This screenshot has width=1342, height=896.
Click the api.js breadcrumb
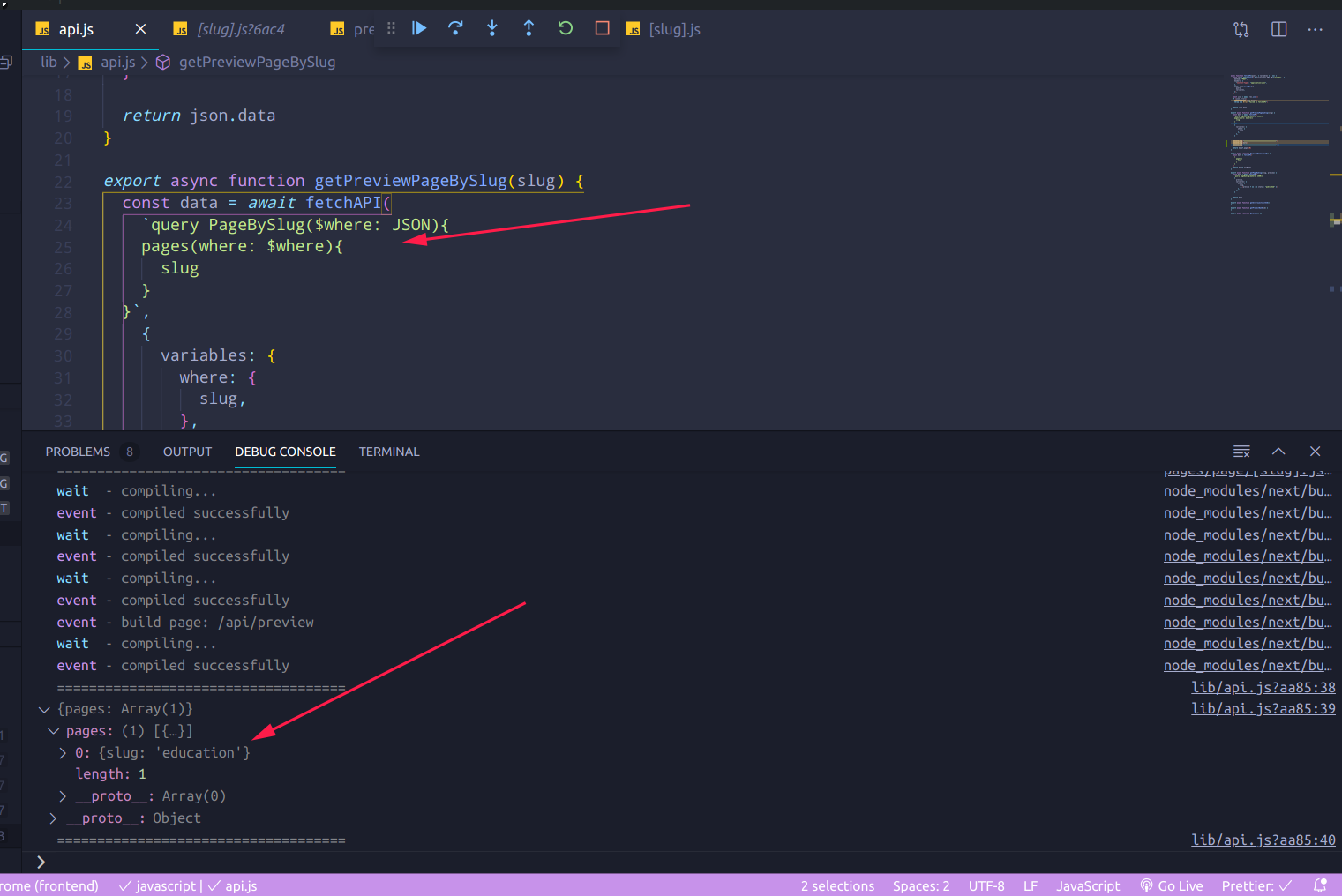click(117, 62)
